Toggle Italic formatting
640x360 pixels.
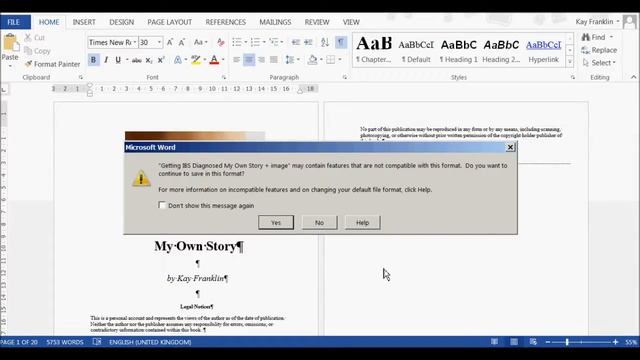[x=106, y=60]
